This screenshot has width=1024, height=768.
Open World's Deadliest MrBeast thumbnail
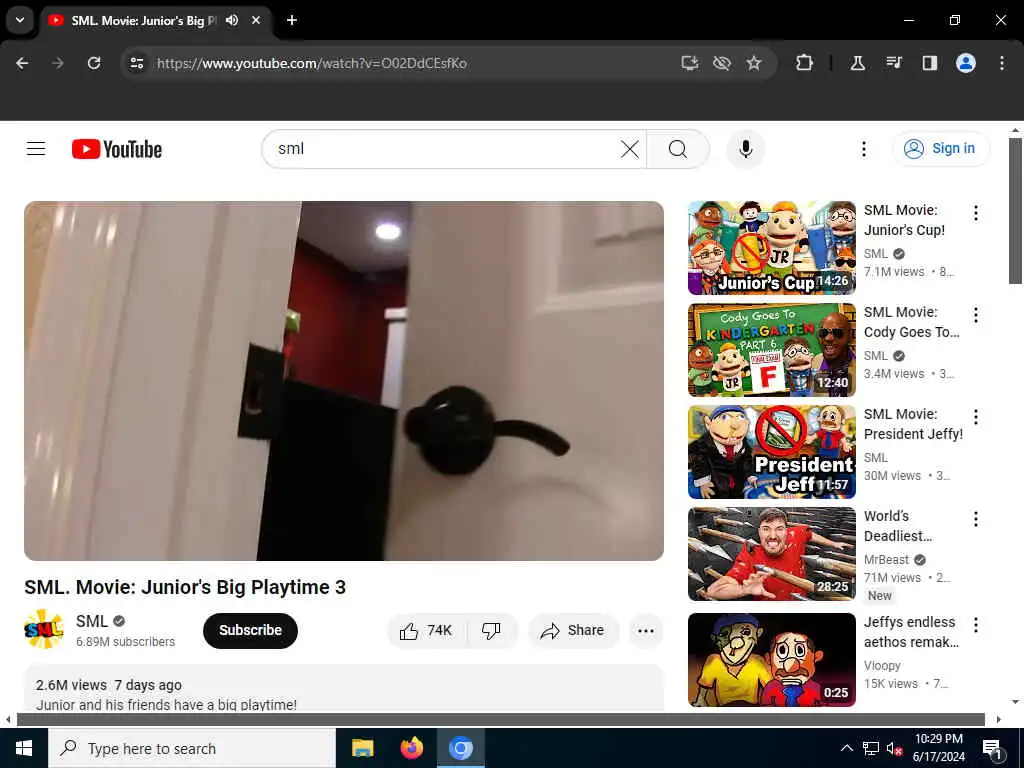point(771,554)
